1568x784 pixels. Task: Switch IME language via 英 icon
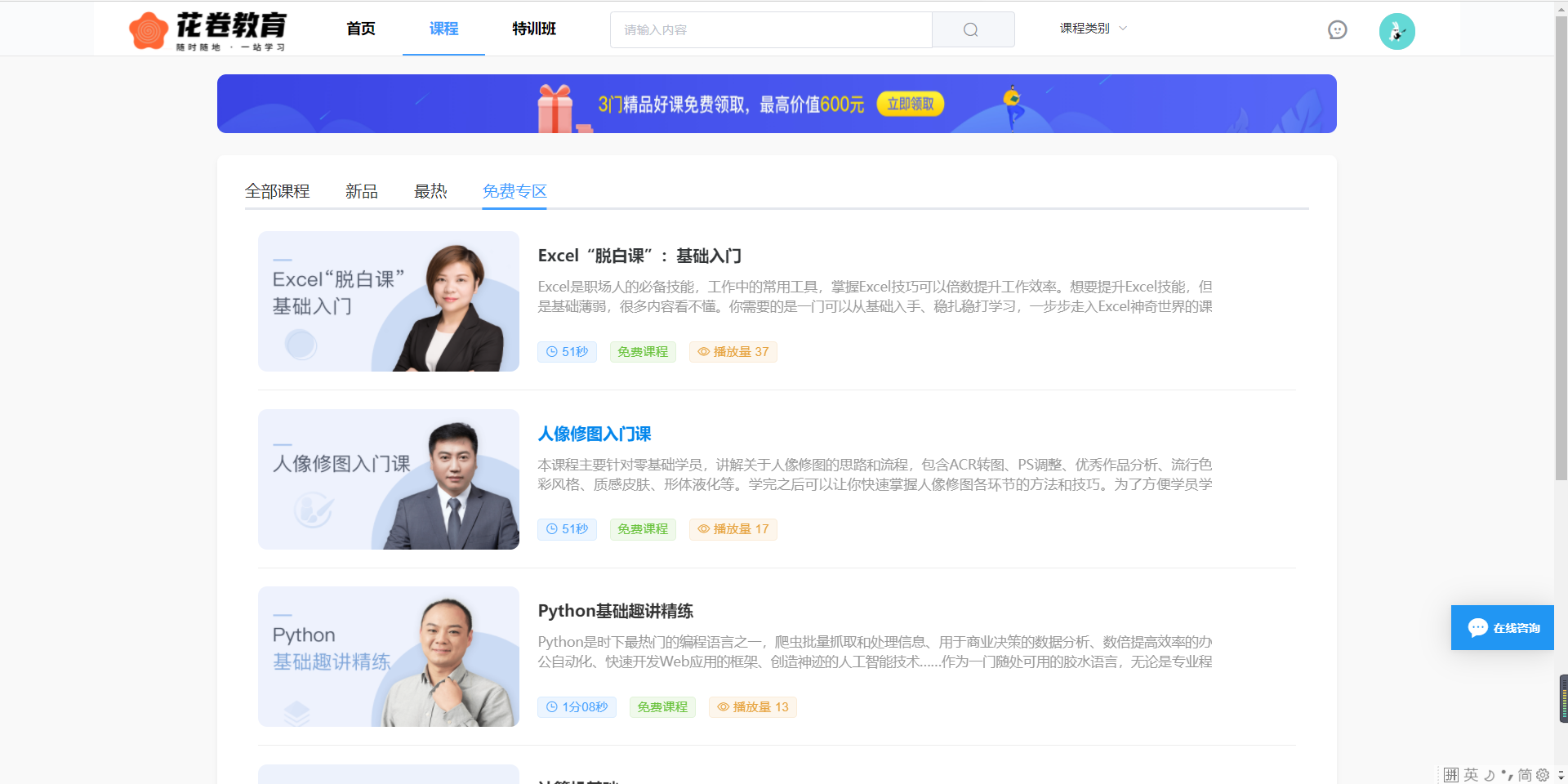[1471, 775]
